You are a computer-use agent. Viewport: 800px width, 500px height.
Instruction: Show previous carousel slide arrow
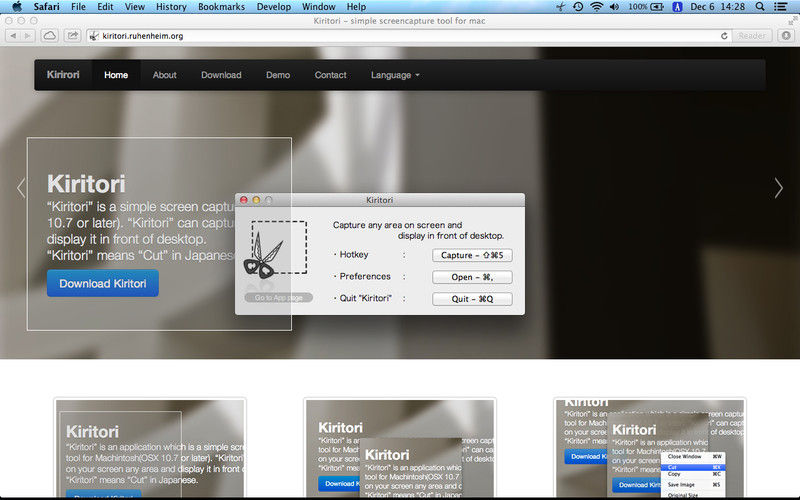pos(21,188)
